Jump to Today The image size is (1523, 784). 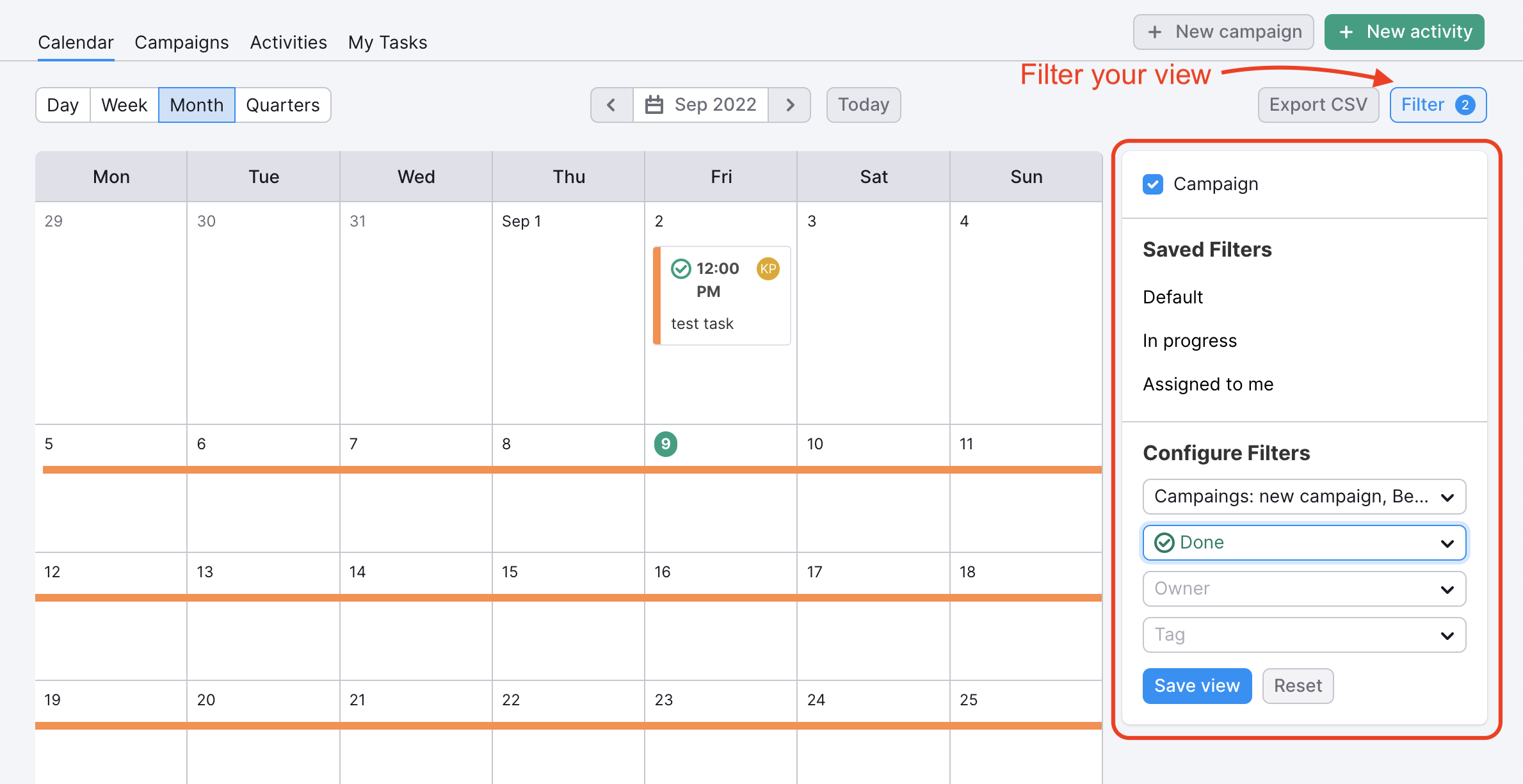point(864,105)
